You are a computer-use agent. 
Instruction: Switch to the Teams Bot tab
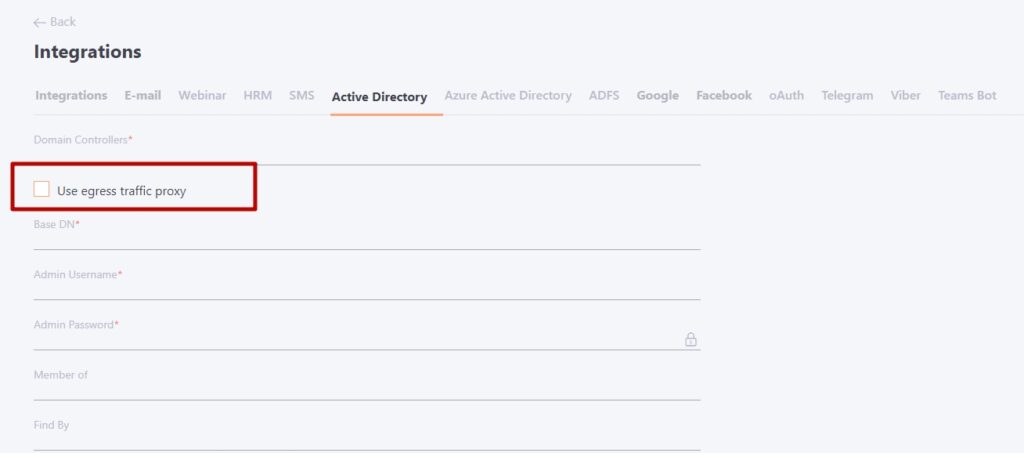tap(967, 95)
